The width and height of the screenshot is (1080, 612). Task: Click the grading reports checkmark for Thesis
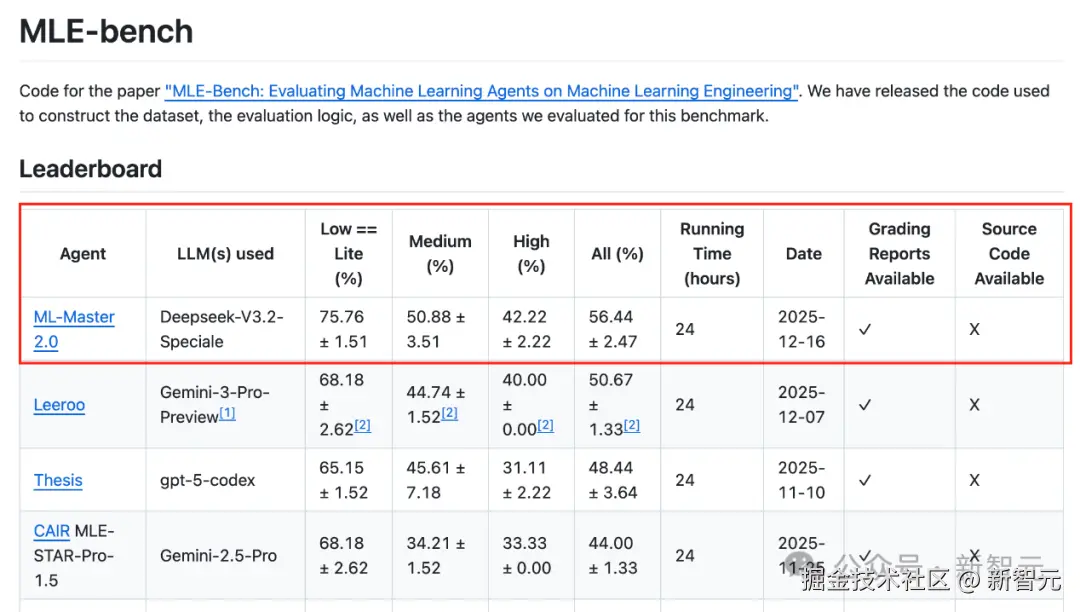pyautogui.click(x=866, y=480)
